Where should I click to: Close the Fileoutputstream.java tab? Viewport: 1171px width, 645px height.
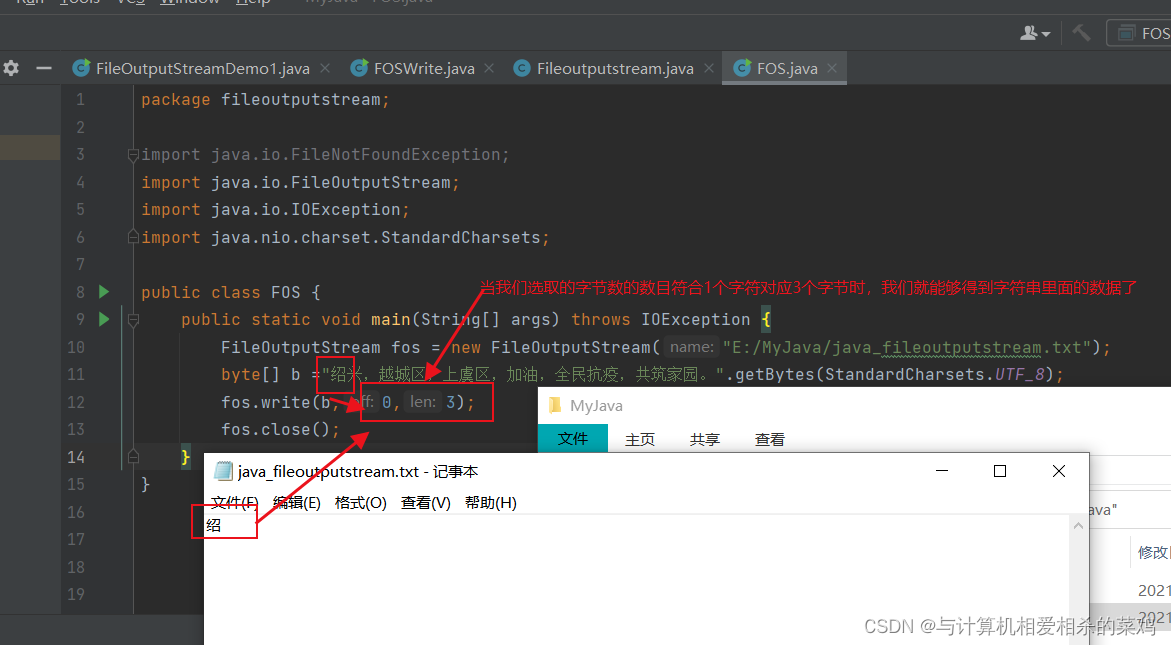click(709, 68)
